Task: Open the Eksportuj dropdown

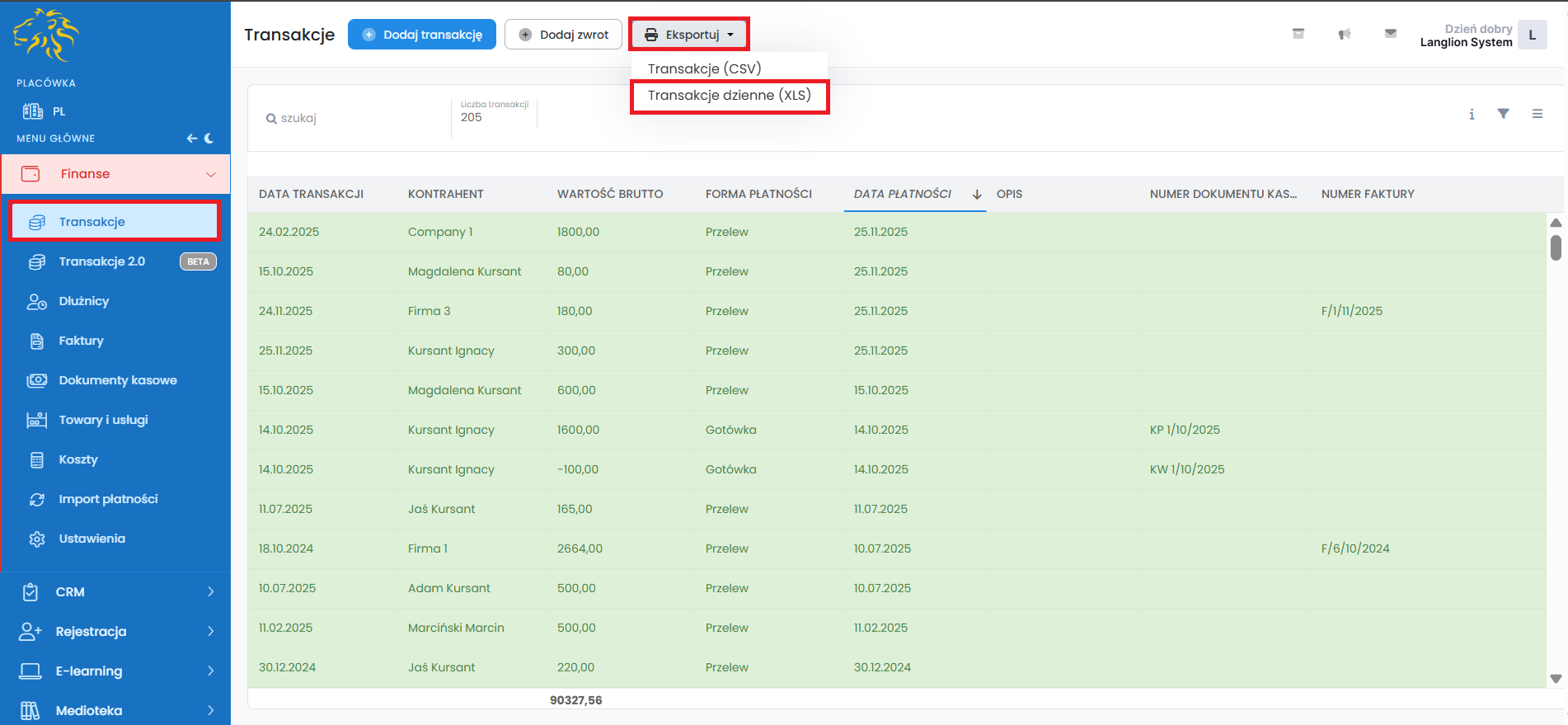Action: [x=689, y=35]
